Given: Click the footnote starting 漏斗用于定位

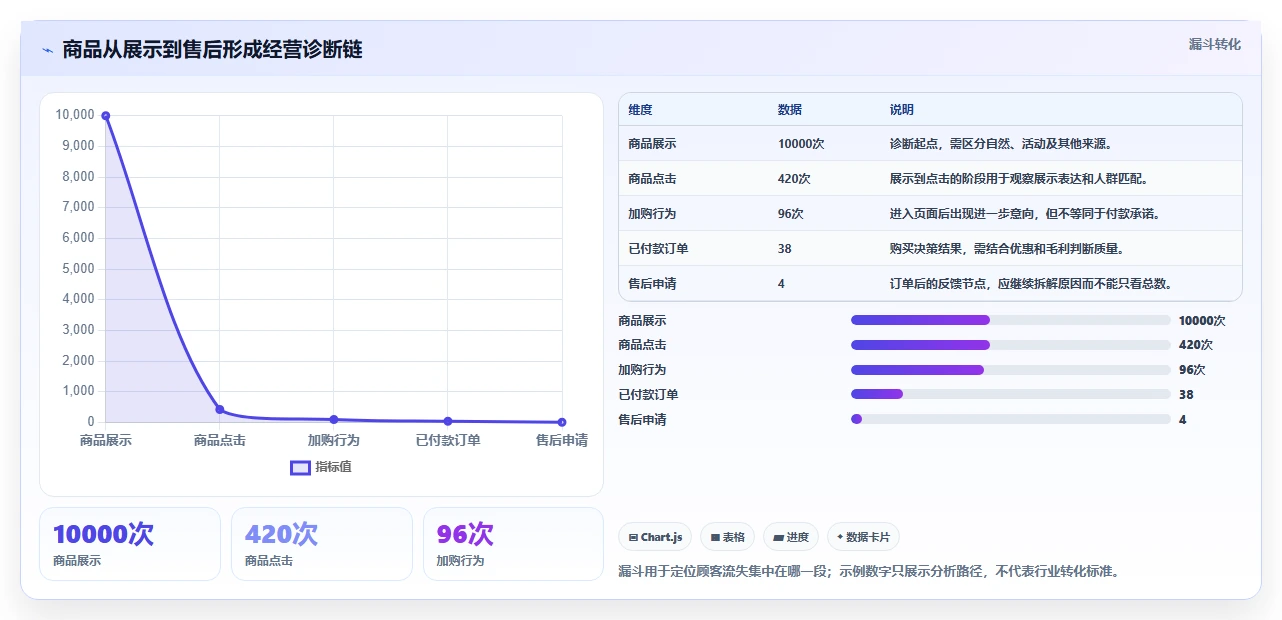Looking at the screenshot, I should point(869,572).
